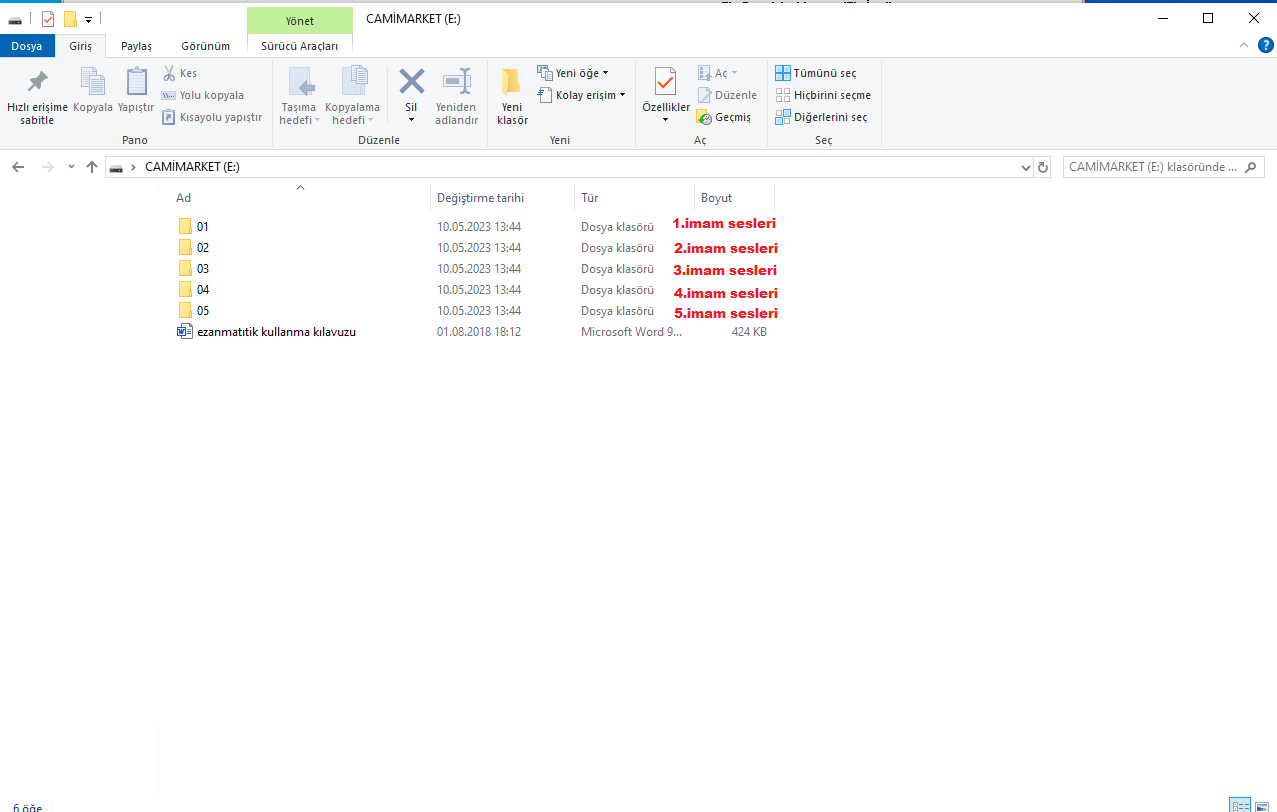The height and width of the screenshot is (812, 1277).
Task: Click the refresh icon beside address bar
Action: (1043, 167)
